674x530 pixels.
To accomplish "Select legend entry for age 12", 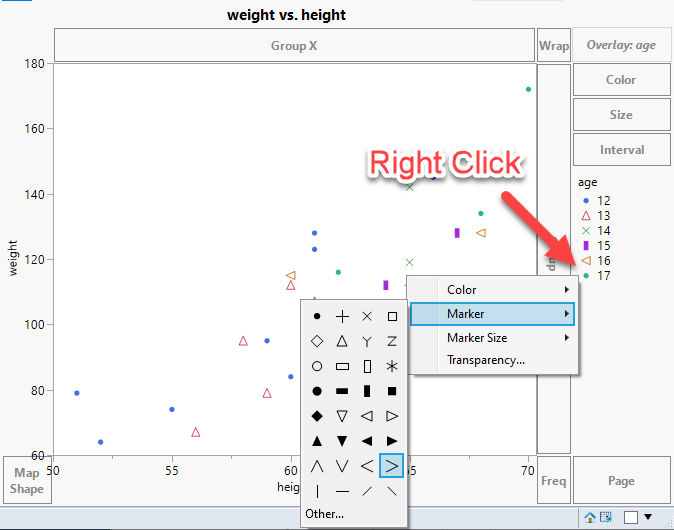I will pyautogui.click(x=596, y=201).
